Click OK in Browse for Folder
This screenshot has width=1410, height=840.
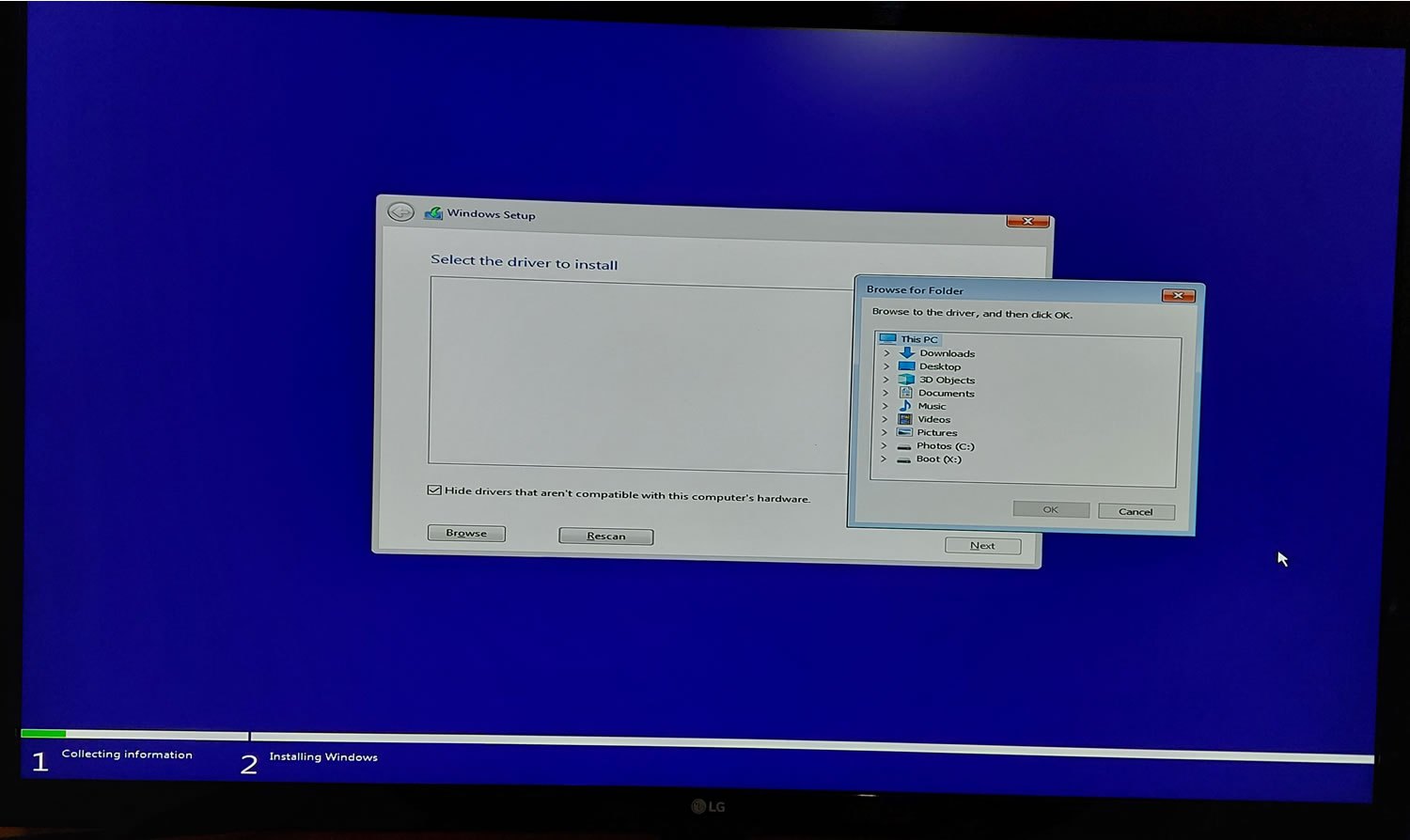coord(1051,509)
